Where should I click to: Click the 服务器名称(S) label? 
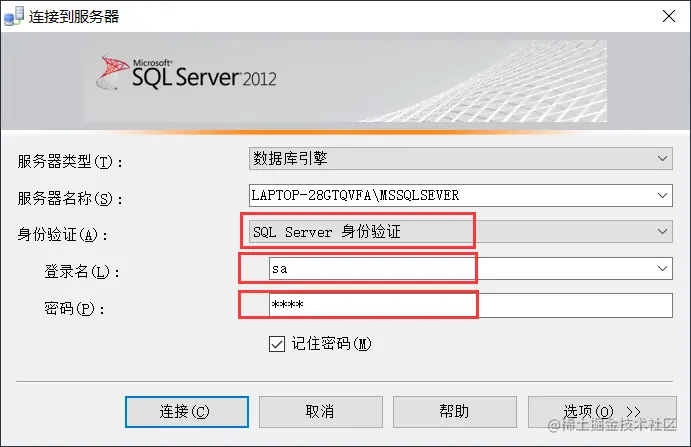70,198
